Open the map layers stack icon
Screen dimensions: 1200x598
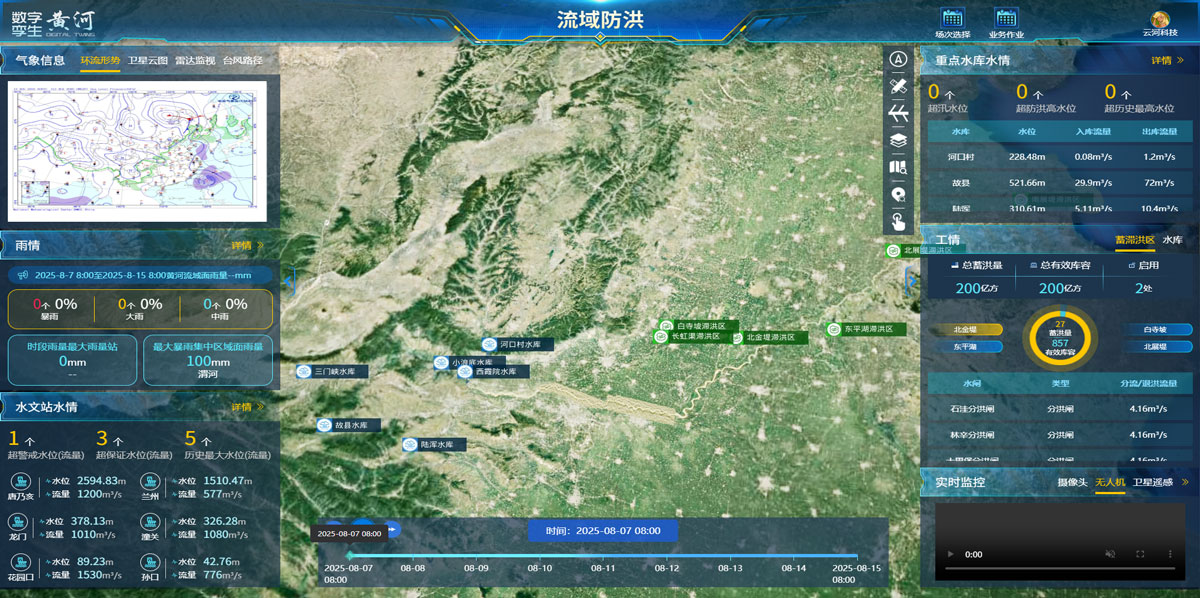tap(898, 140)
